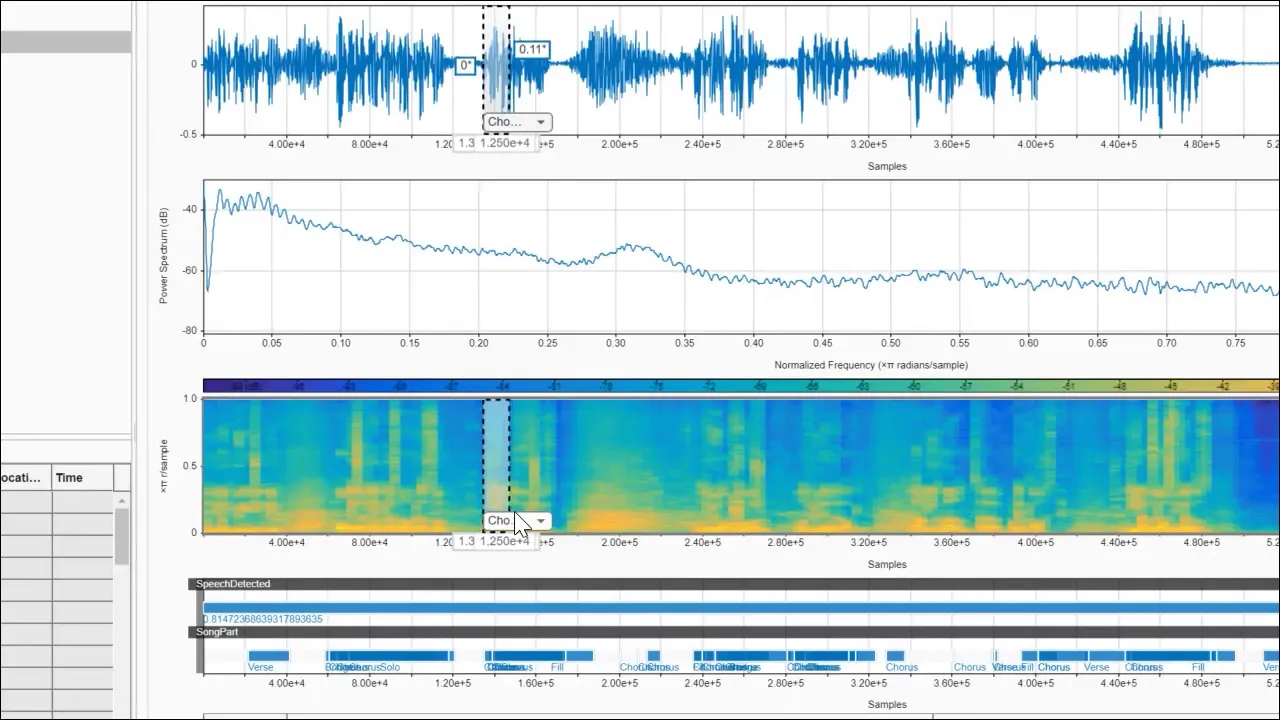Screen dimensions: 1280x720
Task: Open label dropdown in spectrogram selection
Action: point(541,521)
